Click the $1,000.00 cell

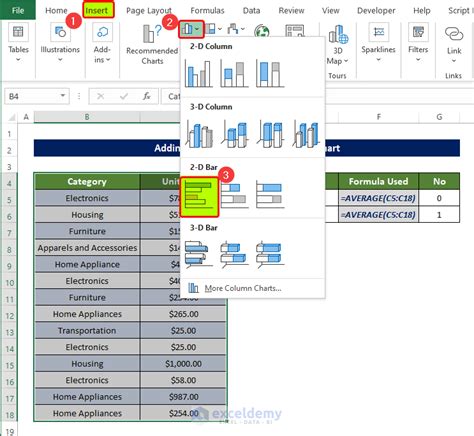click(x=183, y=364)
